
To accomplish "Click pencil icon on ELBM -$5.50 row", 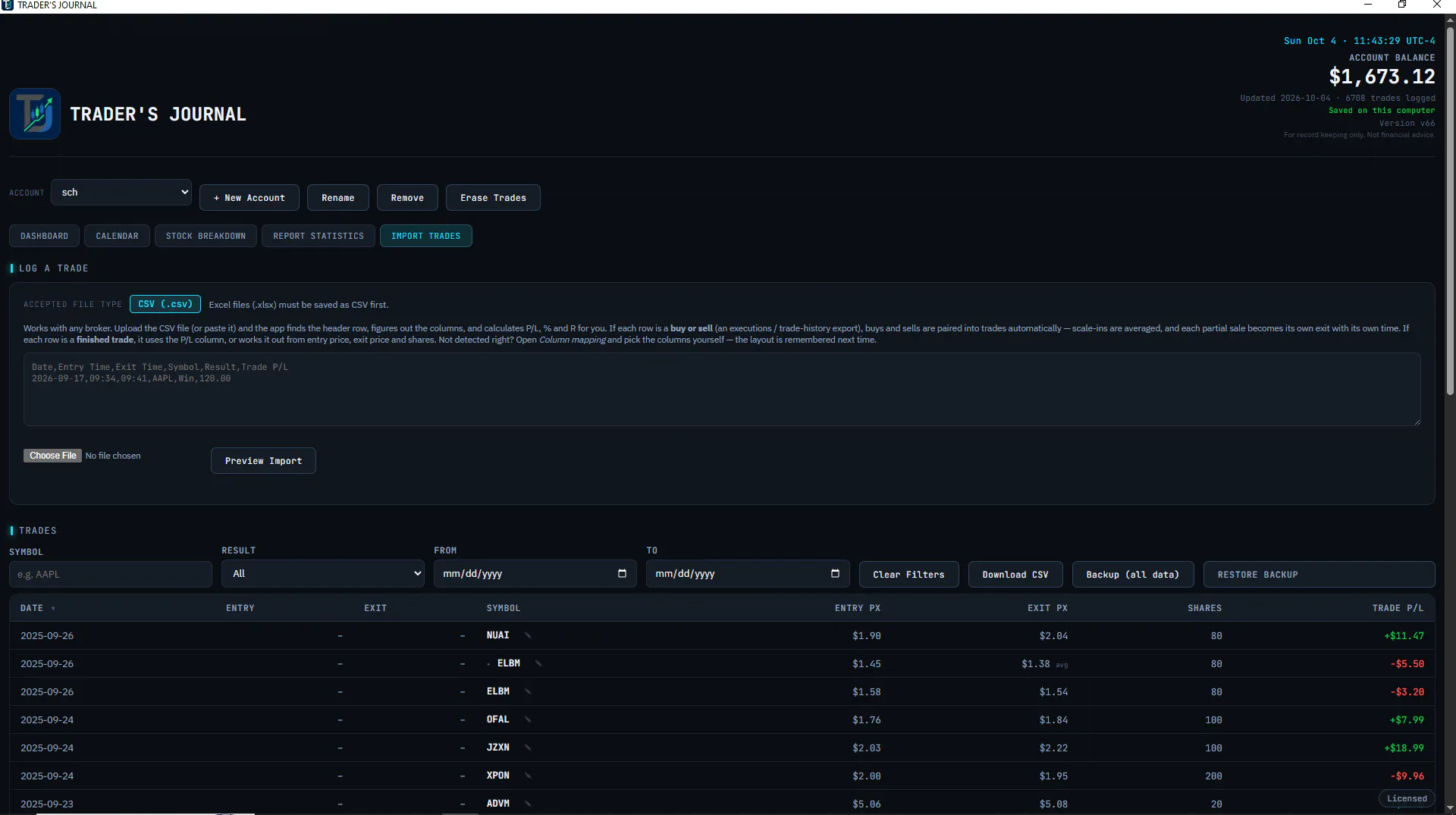I will (x=538, y=663).
